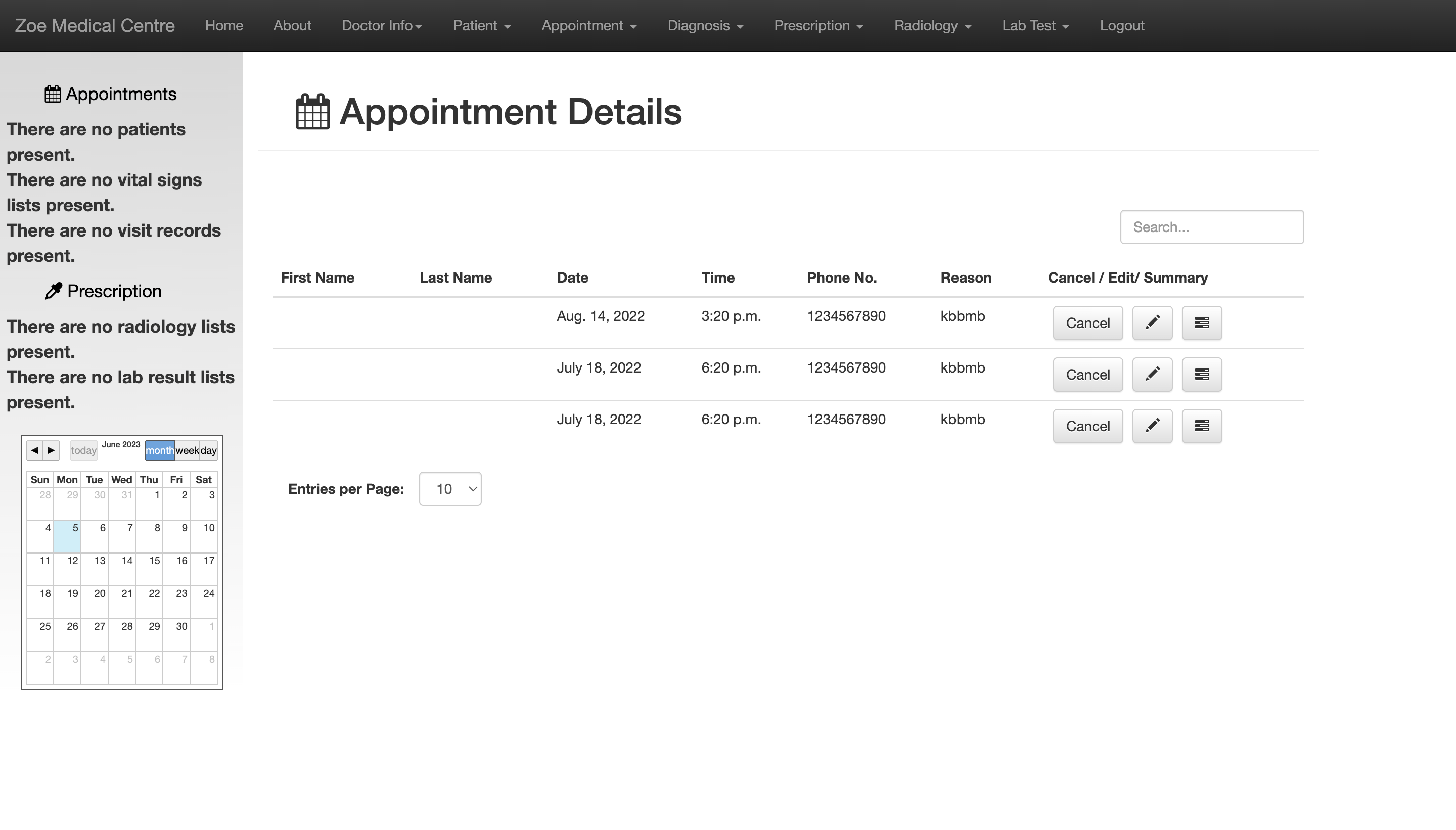1456x830 pixels.
Task: Open summary for Aug. 14, 2022 appointment
Action: tap(1201, 322)
